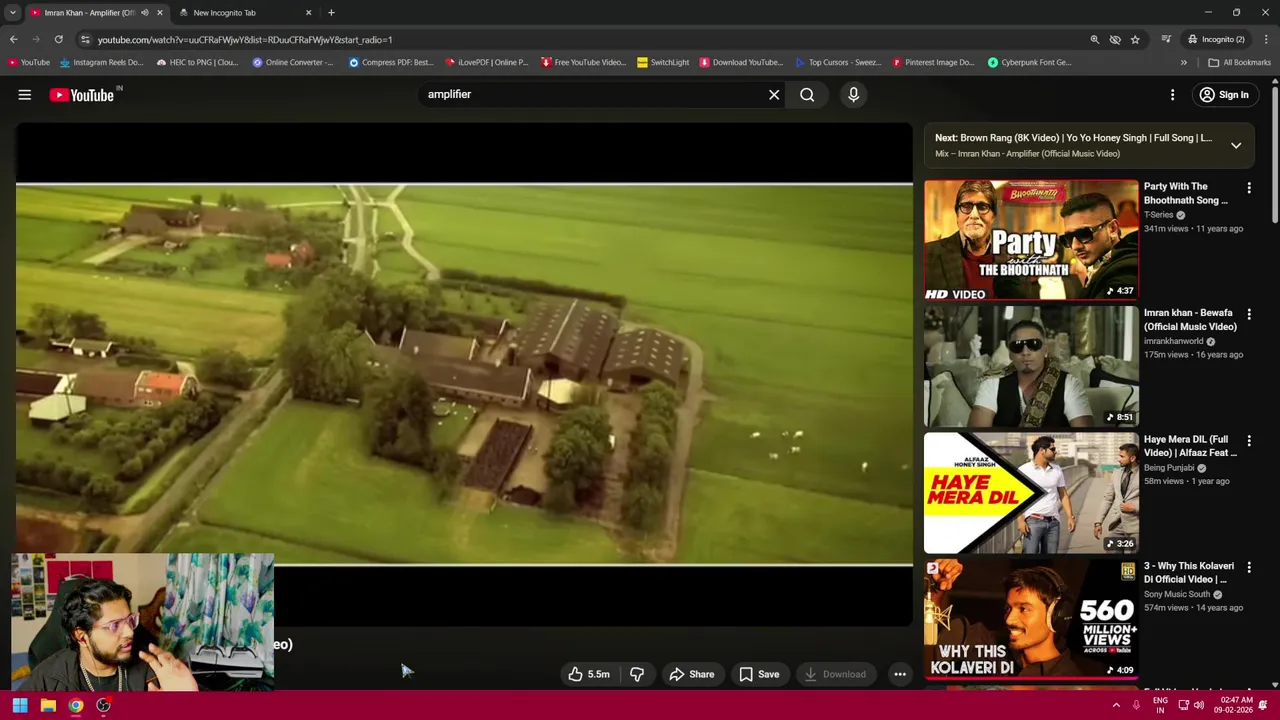Open the YouTube bookmark
Image resolution: width=1280 pixels, height=720 pixels.
point(28,62)
